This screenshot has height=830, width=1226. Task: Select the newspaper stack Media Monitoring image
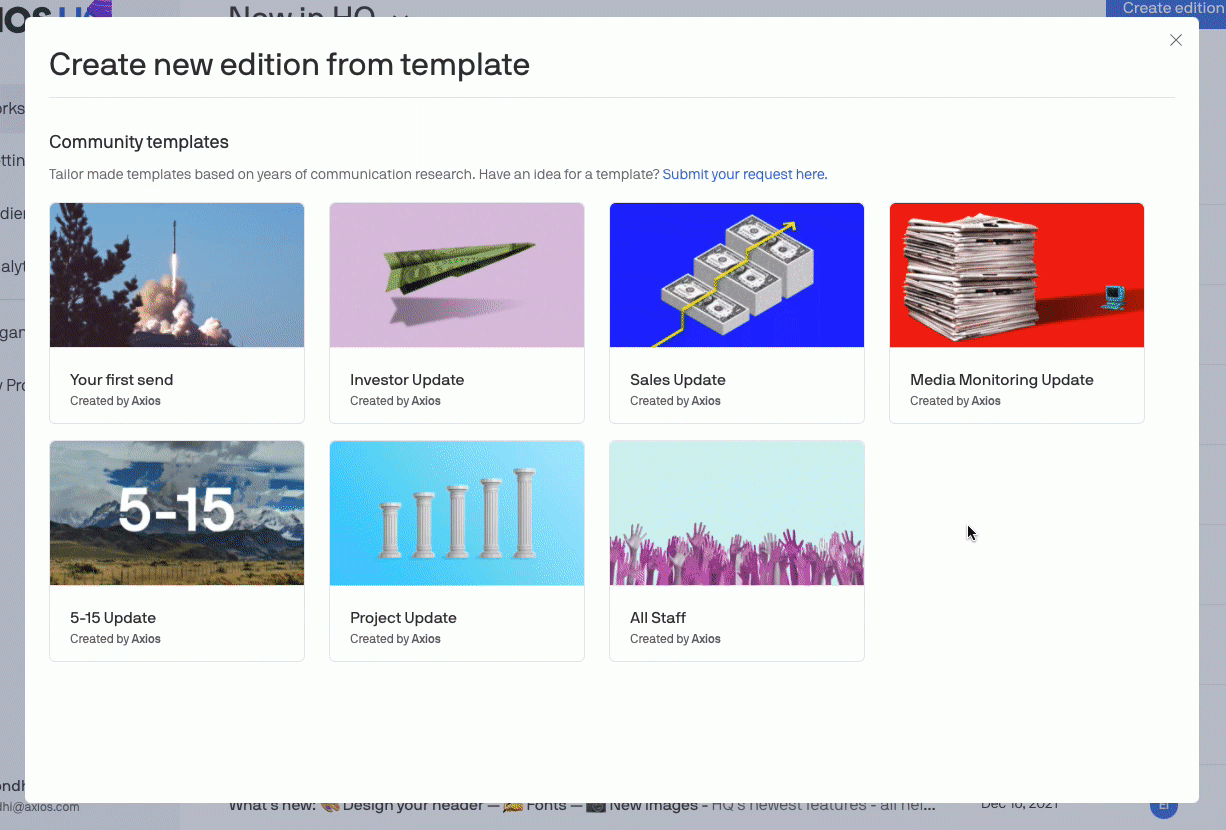point(1017,275)
